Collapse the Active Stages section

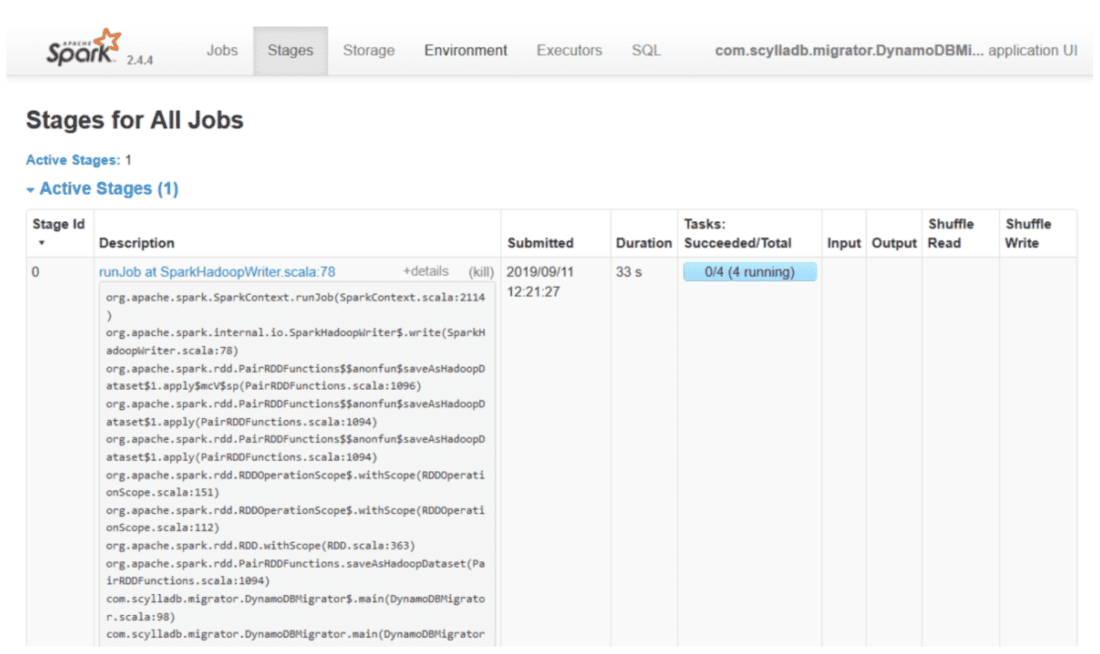point(103,188)
